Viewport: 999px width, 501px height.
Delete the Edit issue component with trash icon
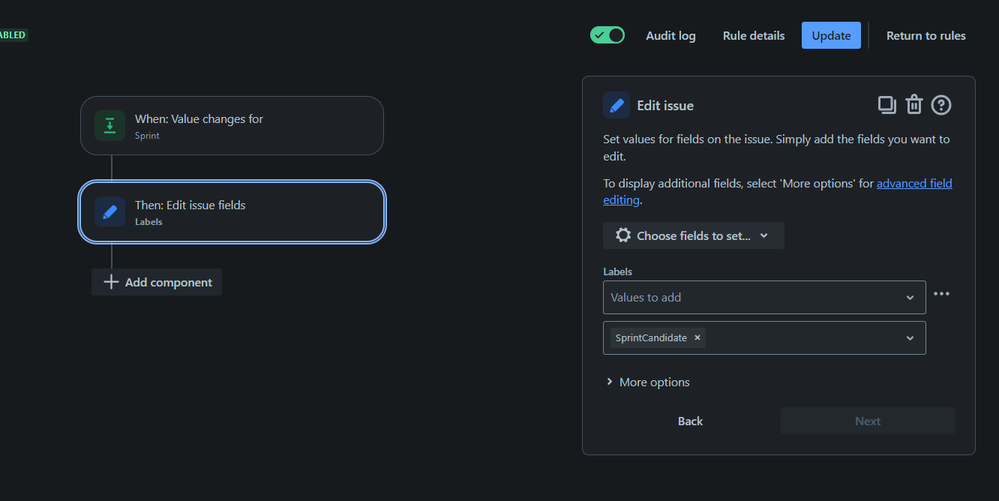coord(914,105)
